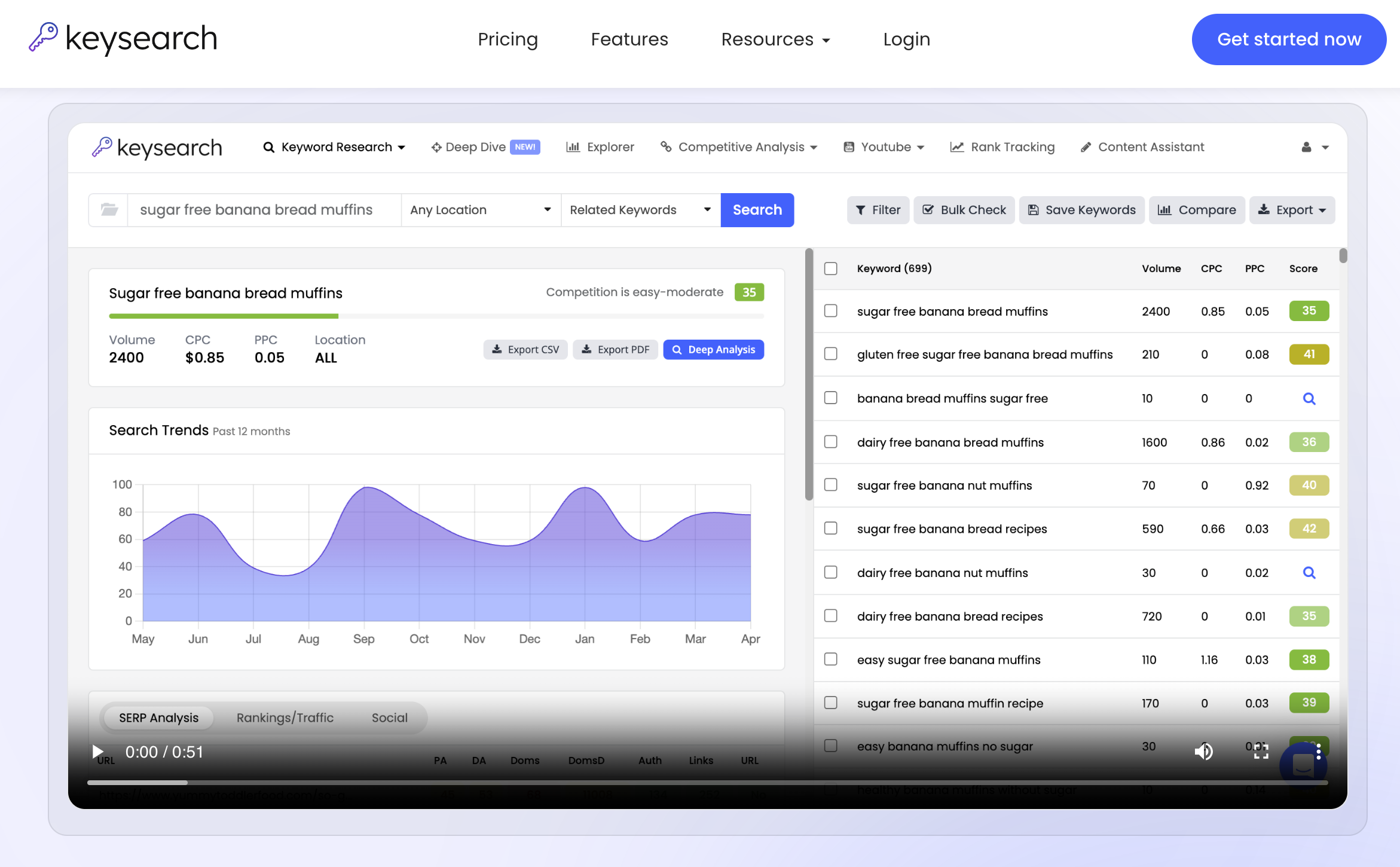
Task: Switch to the Social tab
Action: click(390, 718)
